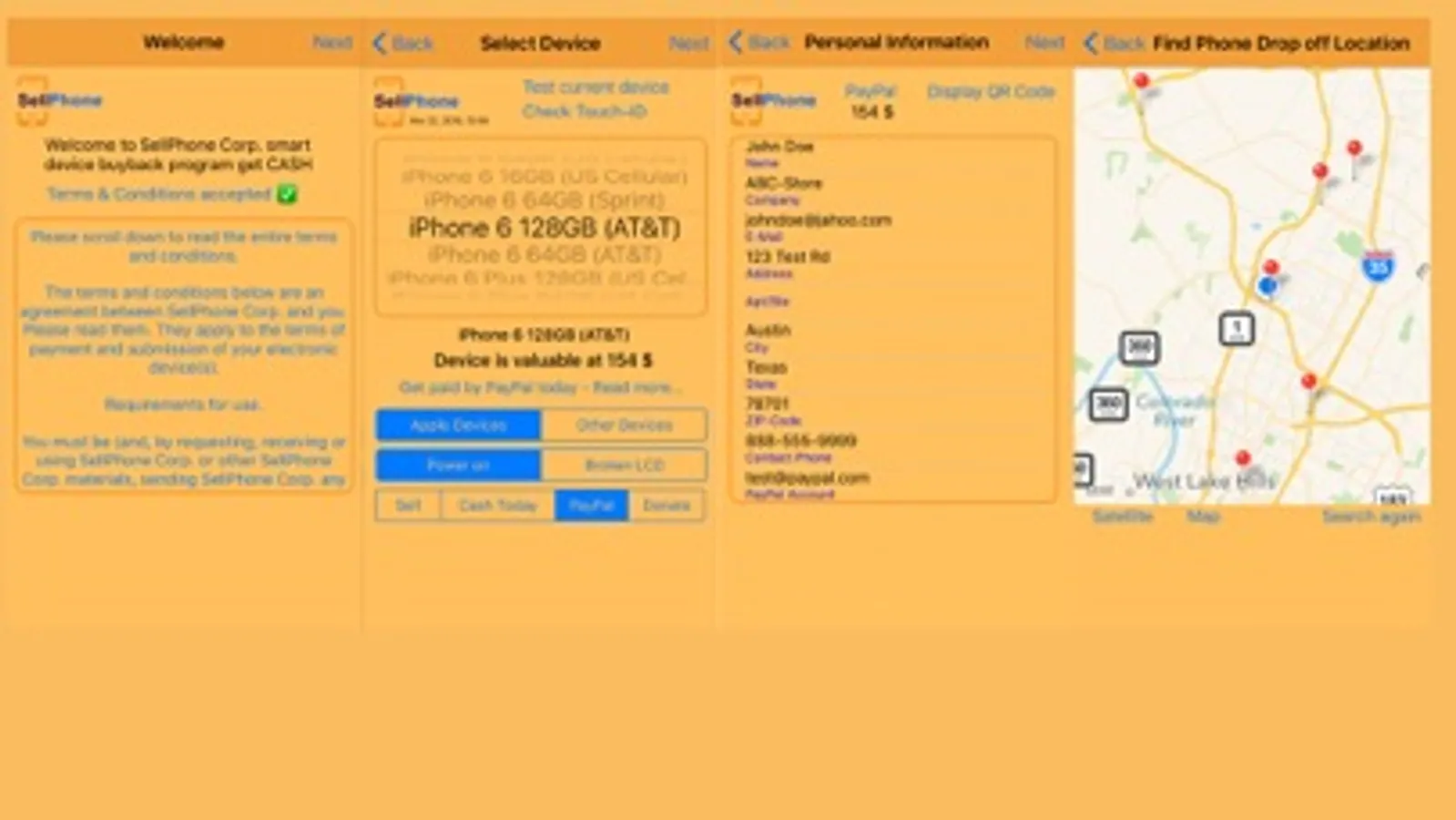Tap Search again below the map
This screenshot has width=1456, height=820.
pyautogui.click(x=1371, y=517)
